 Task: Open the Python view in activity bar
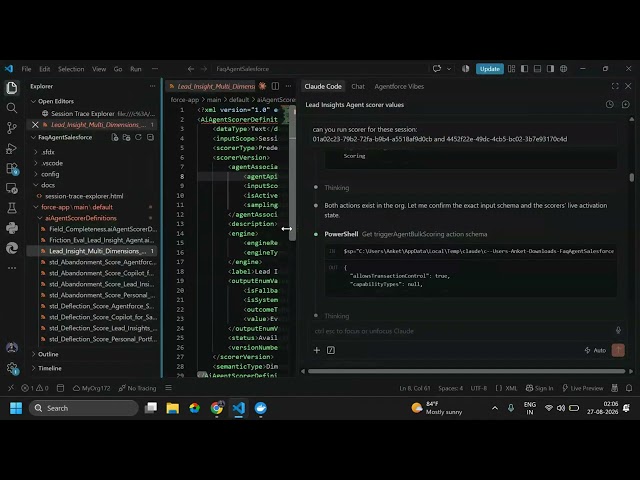click(x=12, y=228)
